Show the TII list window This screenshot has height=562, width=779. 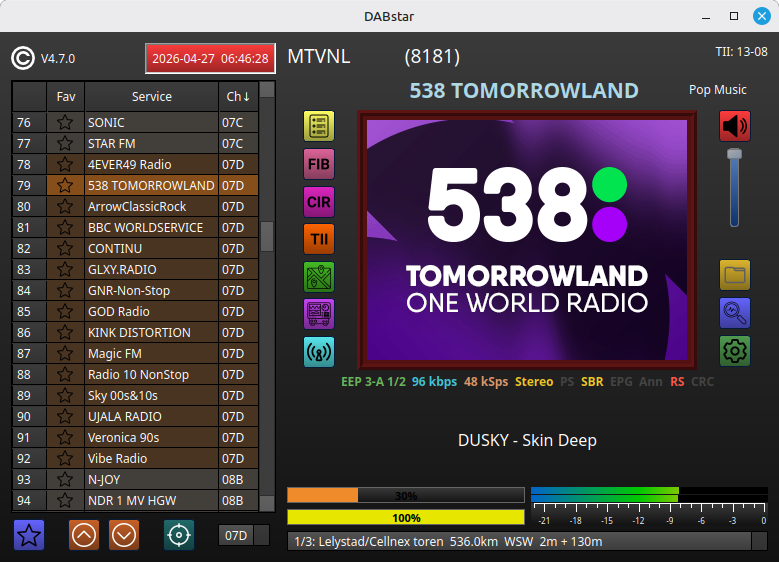pyautogui.click(x=319, y=239)
